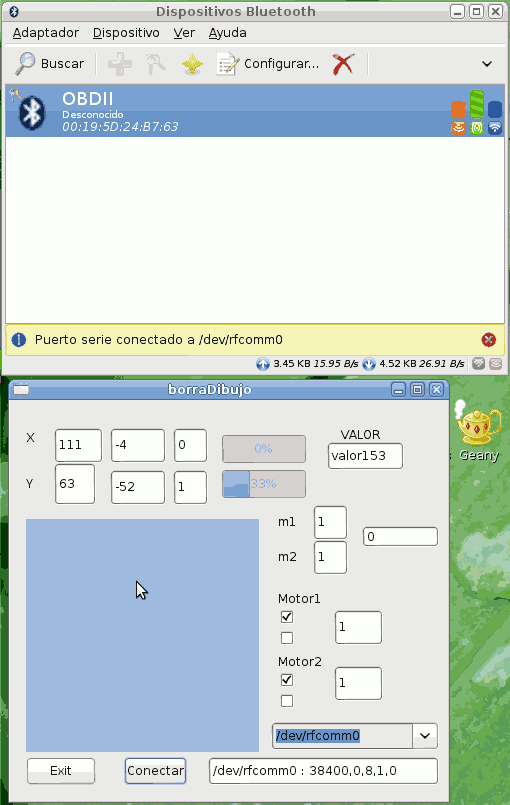
Task: Expand the Bluetooth toolbar overflow chevron
Action: pos(486,64)
